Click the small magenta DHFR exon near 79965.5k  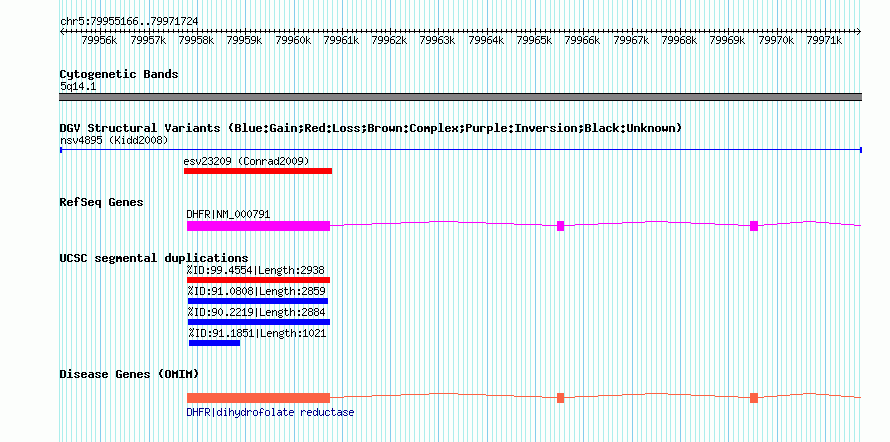pos(560,226)
